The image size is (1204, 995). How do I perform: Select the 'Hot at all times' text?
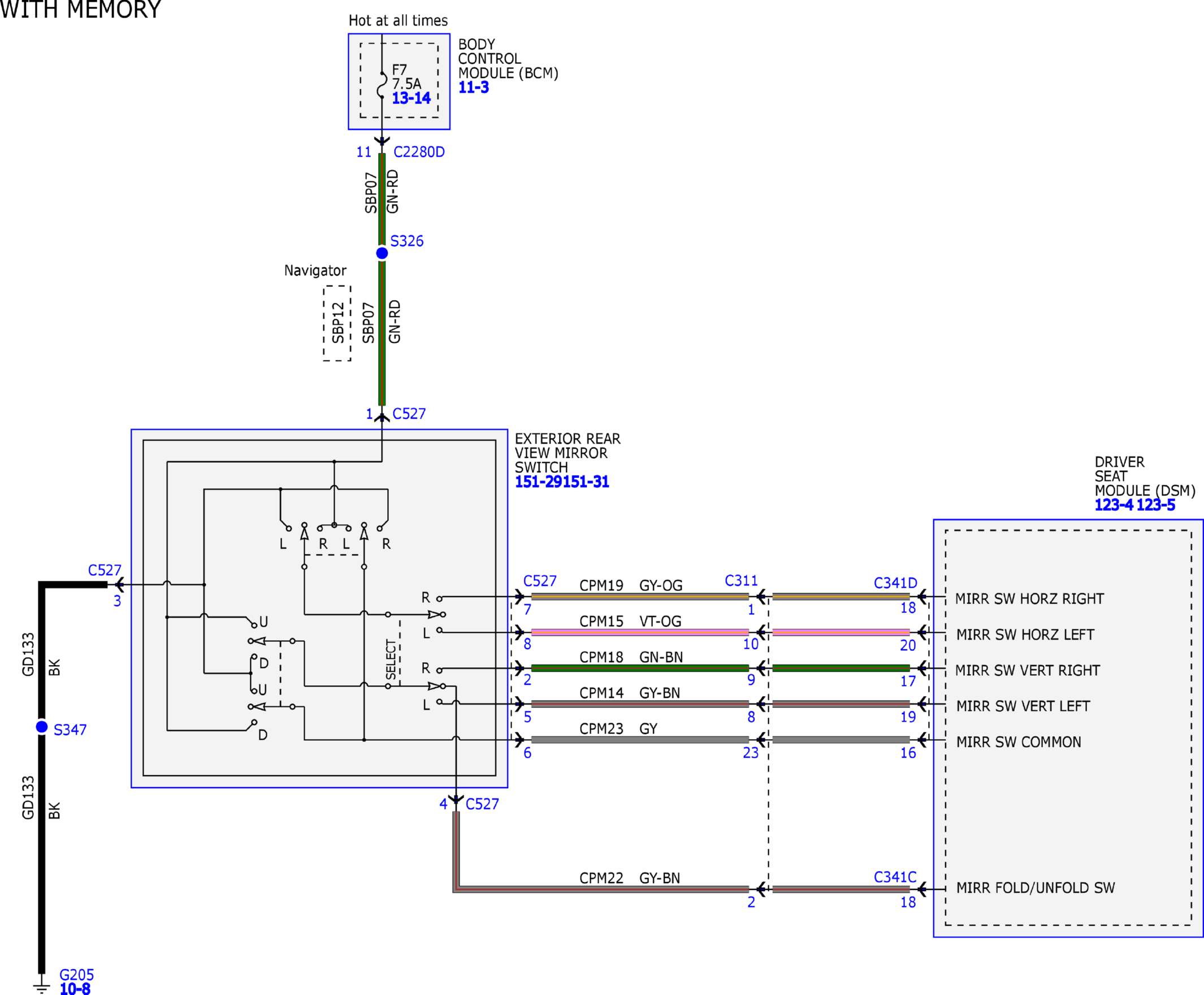click(x=399, y=21)
